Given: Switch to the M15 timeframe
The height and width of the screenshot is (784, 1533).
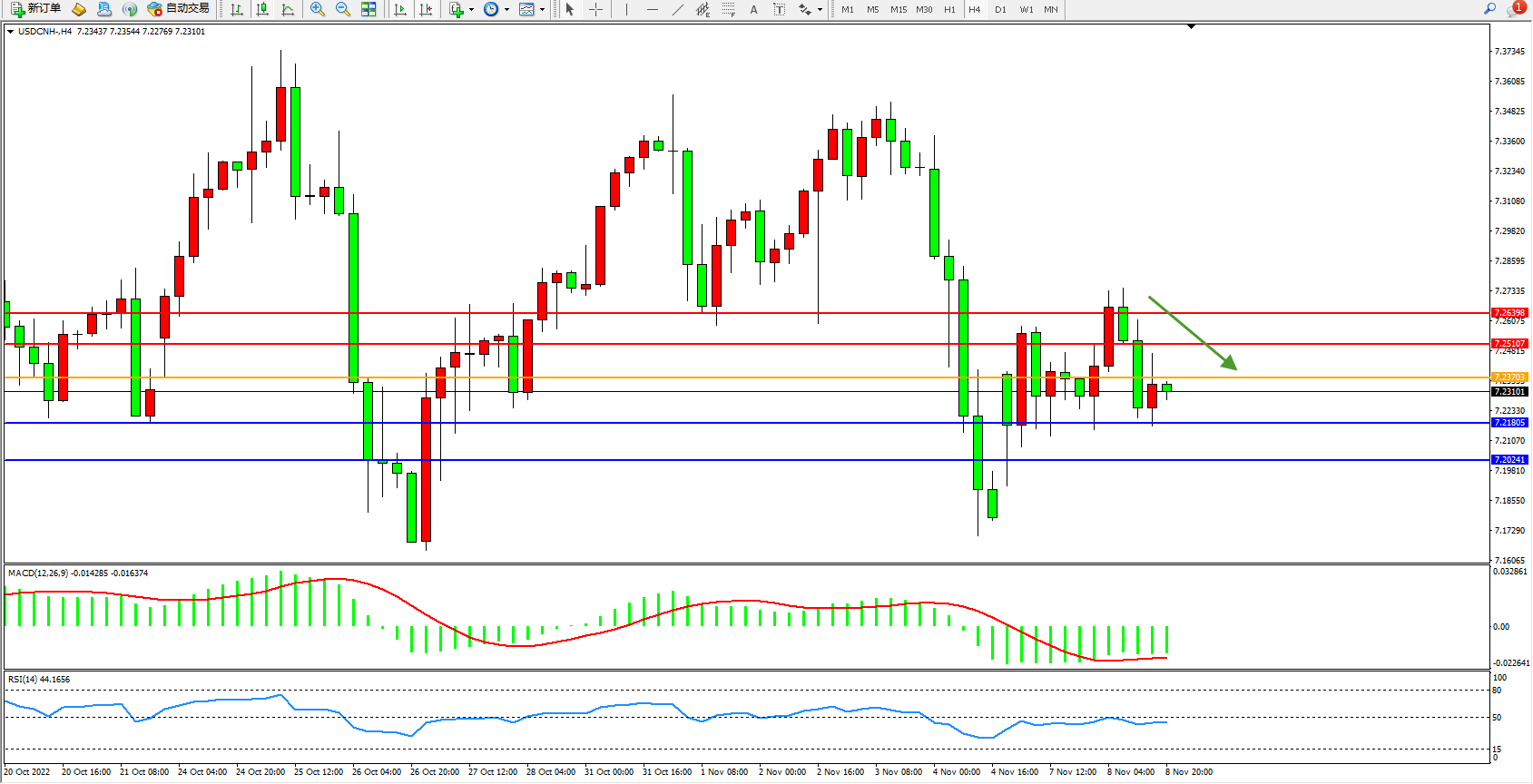Looking at the screenshot, I should 898,9.
